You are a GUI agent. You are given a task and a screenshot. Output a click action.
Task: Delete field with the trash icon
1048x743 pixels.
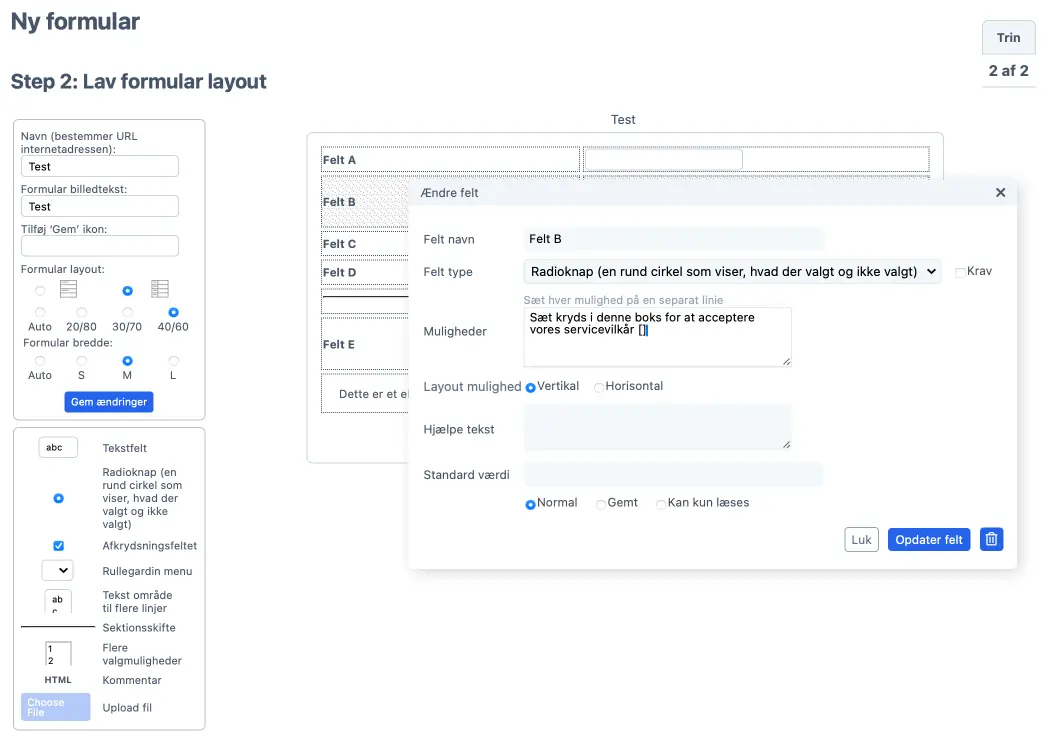991,539
